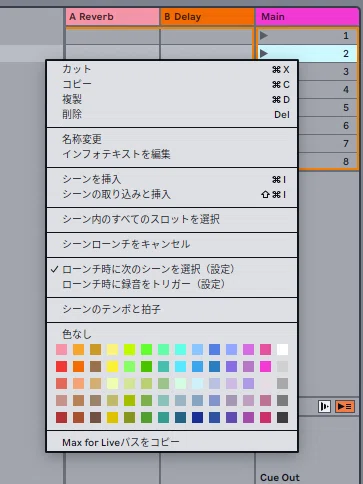The height and width of the screenshot is (484, 363).
Task: Choose シーン内のすべてのスロットを選択
Action: (x=172, y=219)
